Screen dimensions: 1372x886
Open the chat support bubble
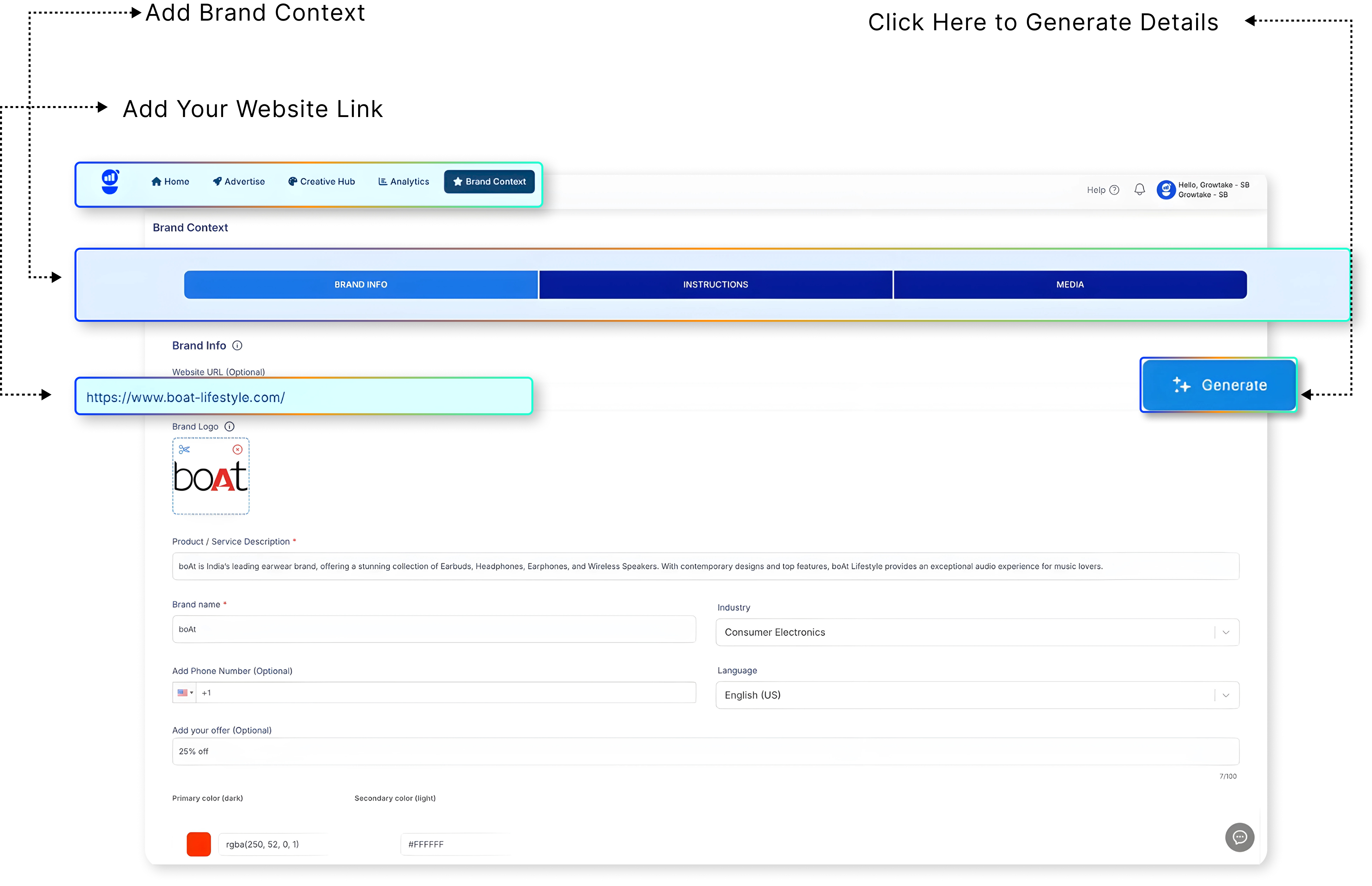click(1239, 837)
